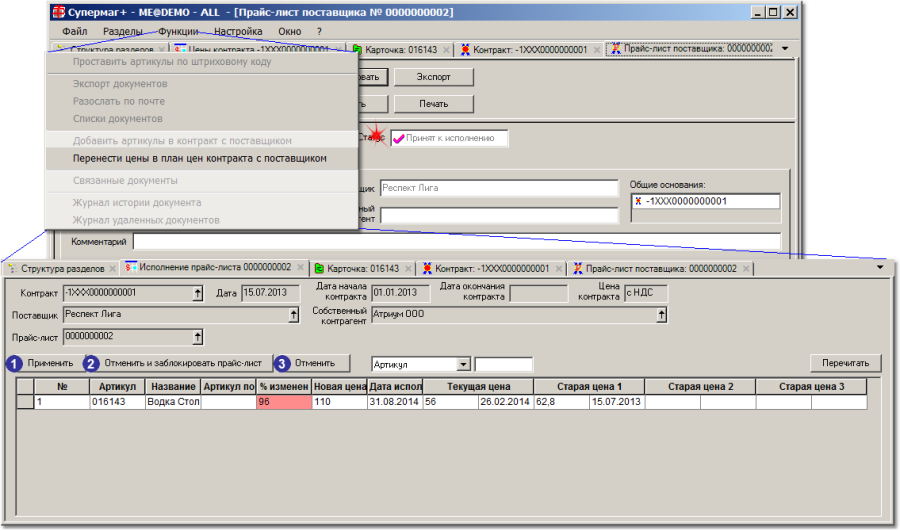Click the Дата начала контракта field 01.01.2013
This screenshot has width=900, height=531.
[400, 293]
